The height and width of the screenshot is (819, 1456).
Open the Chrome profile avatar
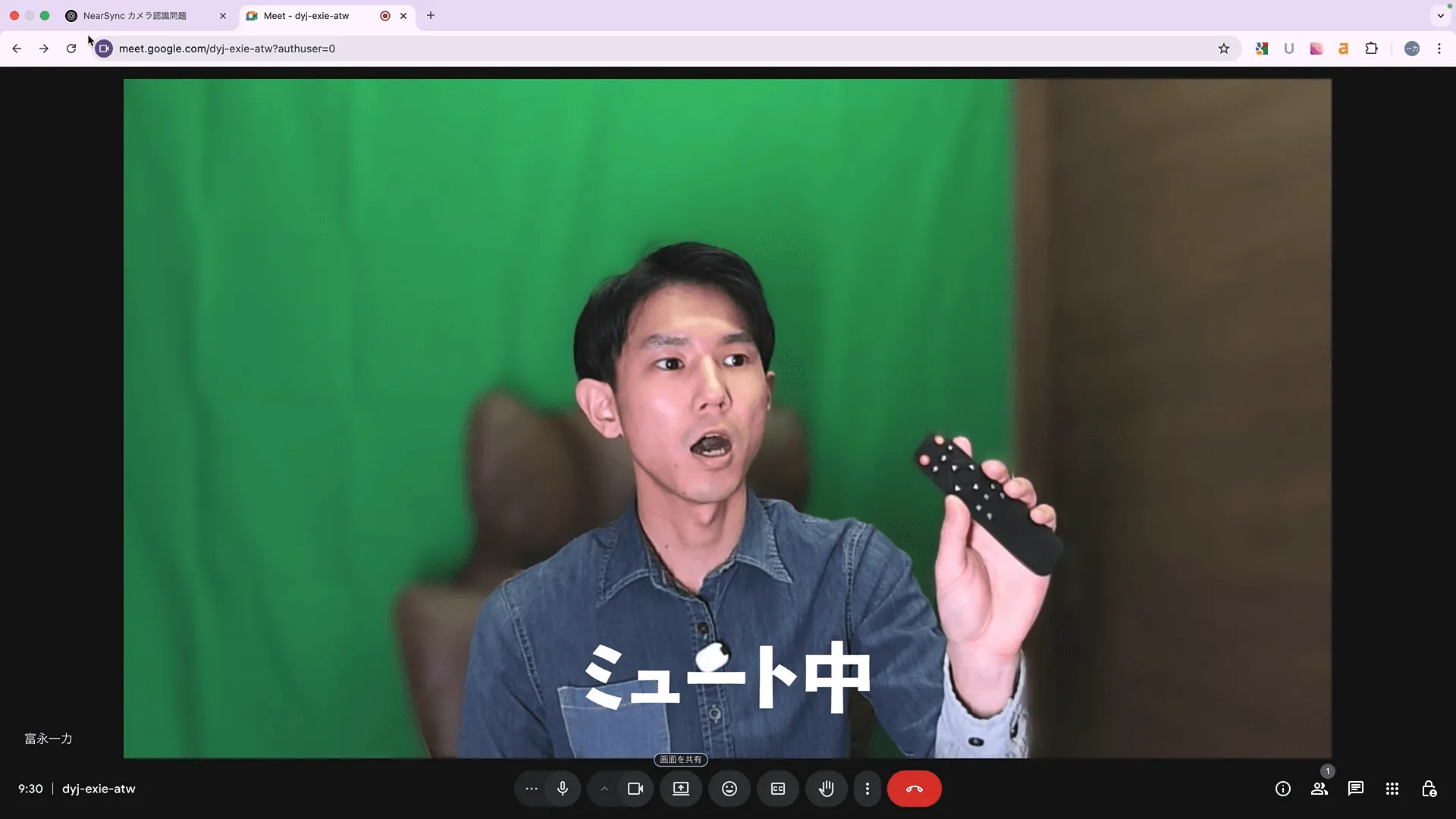tap(1412, 49)
